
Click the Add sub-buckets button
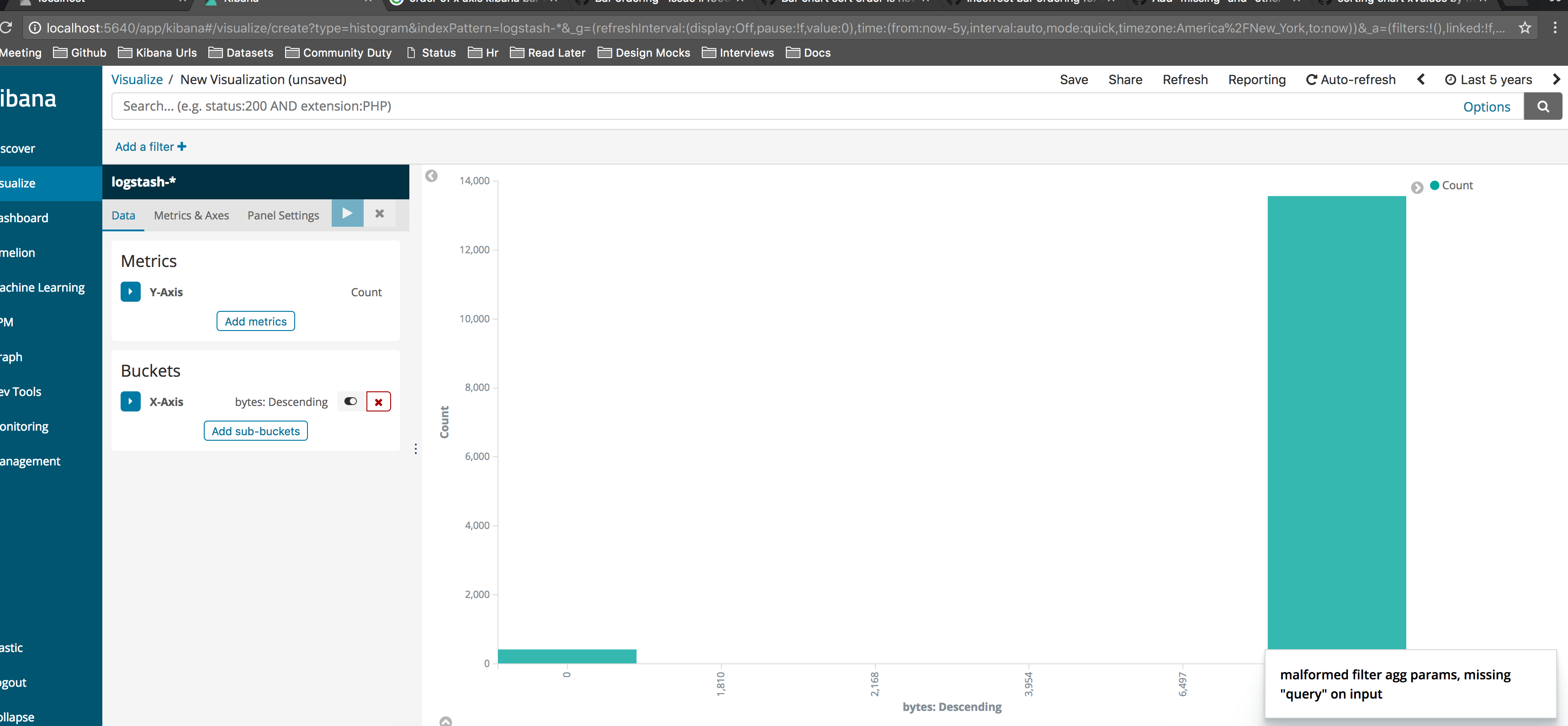click(x=255, y=431)
